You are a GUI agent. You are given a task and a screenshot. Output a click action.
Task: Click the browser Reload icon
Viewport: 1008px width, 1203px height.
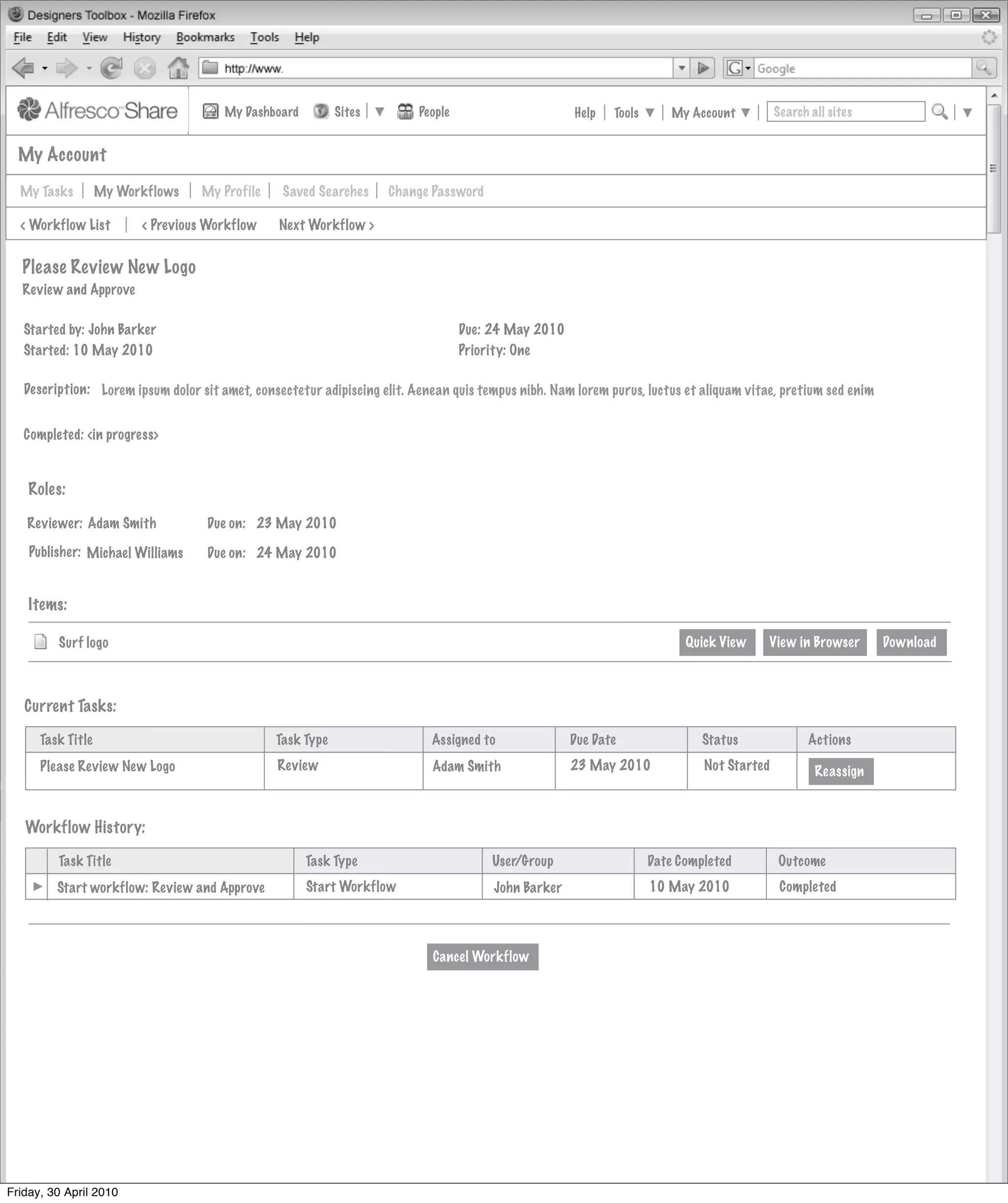111,68
